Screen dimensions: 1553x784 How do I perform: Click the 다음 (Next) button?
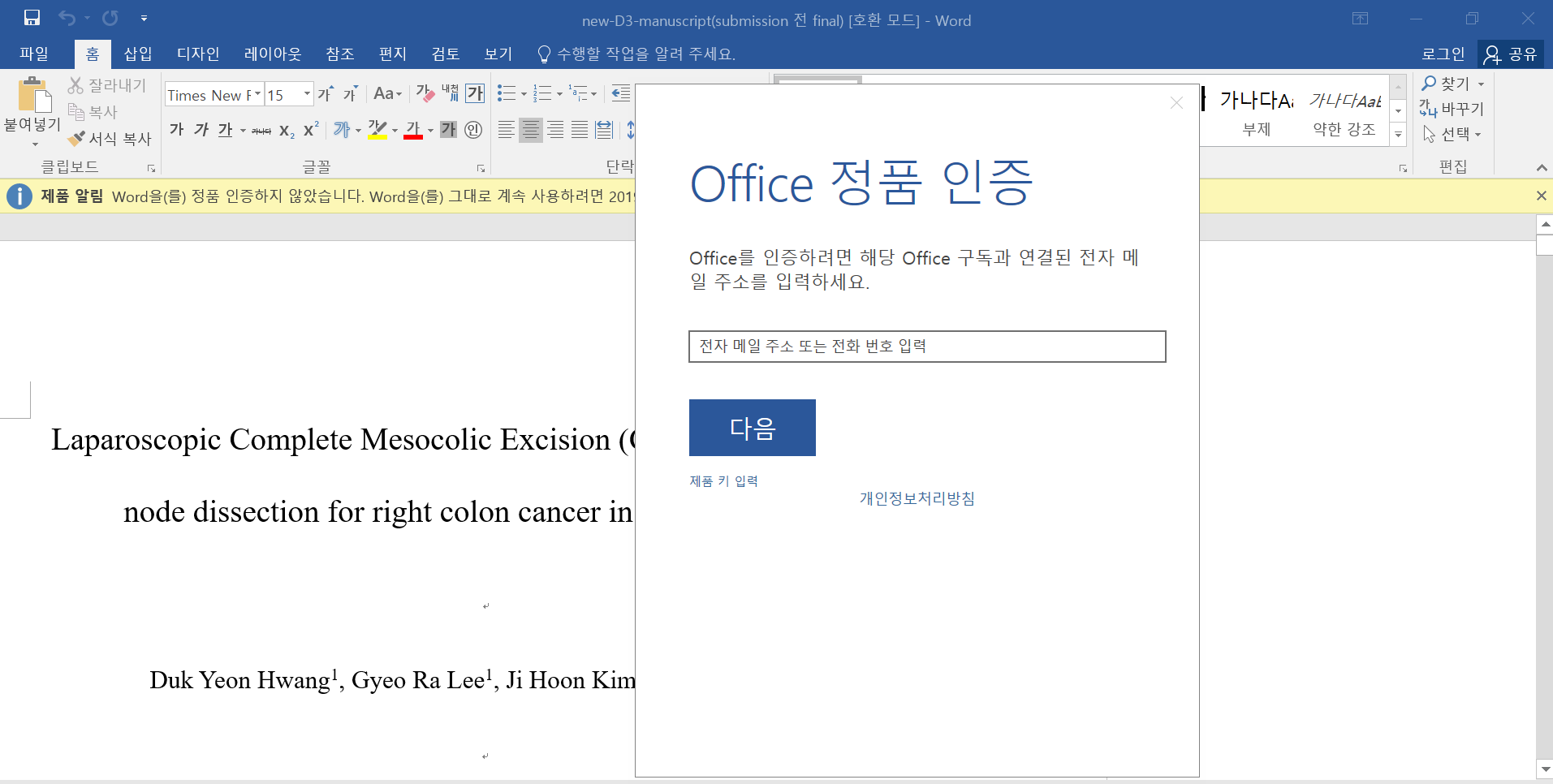coord(753,428)
